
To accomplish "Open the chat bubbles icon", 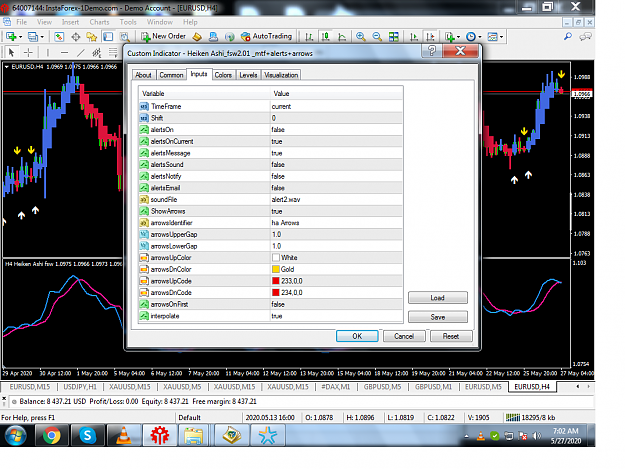I will pyautogui.click(x=586, y=37).
